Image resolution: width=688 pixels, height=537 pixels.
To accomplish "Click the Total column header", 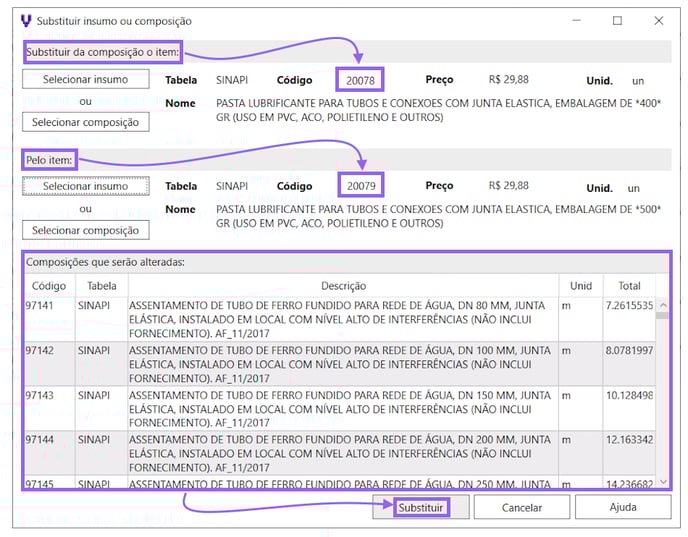I will click(x=630, y=286).
